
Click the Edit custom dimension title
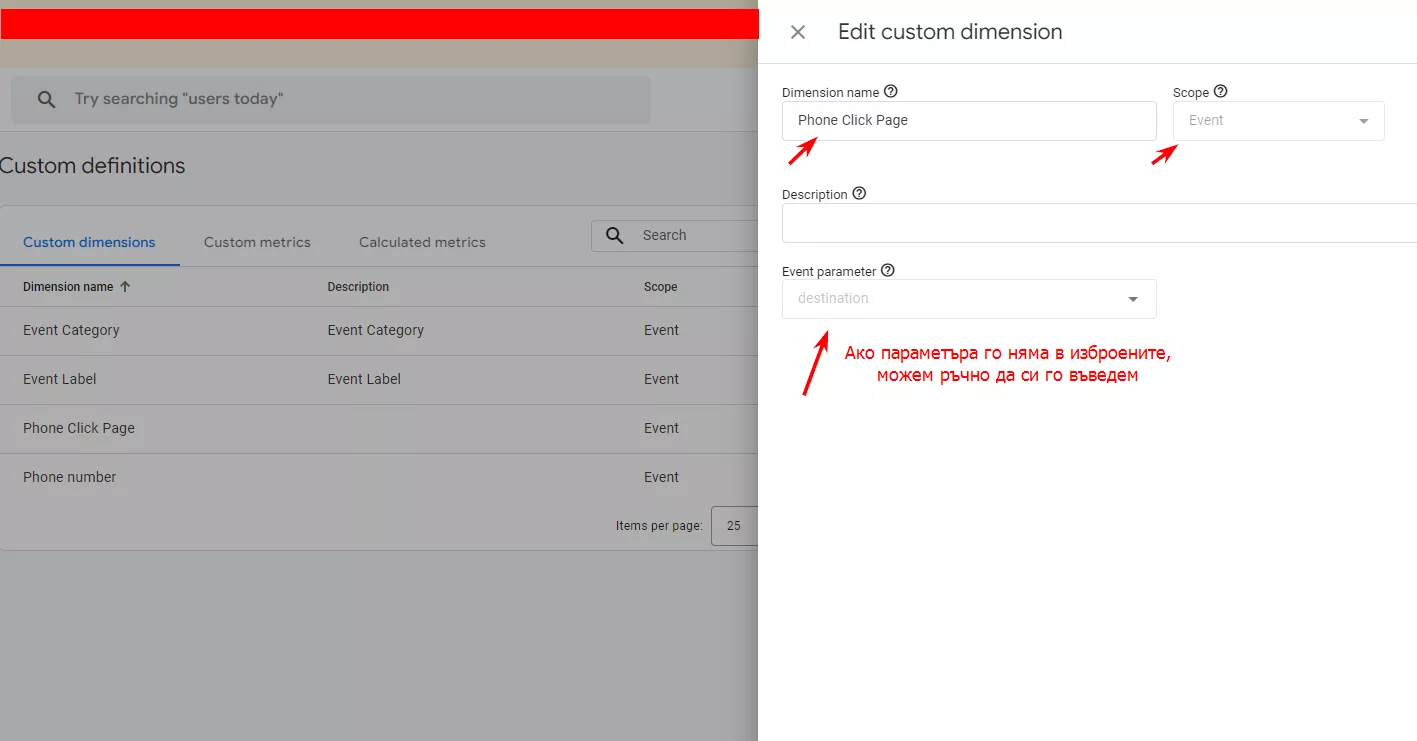[x=950, y=32]
